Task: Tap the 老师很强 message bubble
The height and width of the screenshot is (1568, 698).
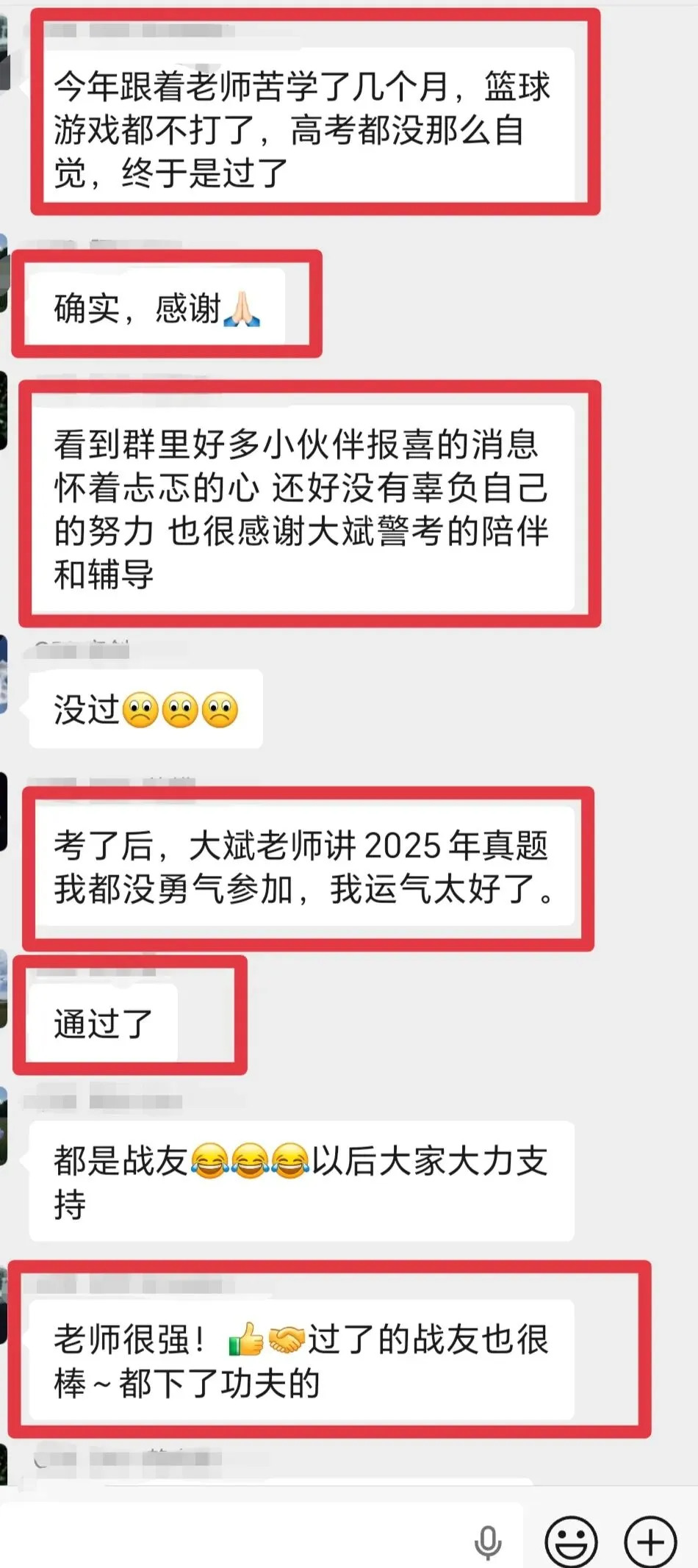Action: pyautogui.click(x=301, y=1360)
